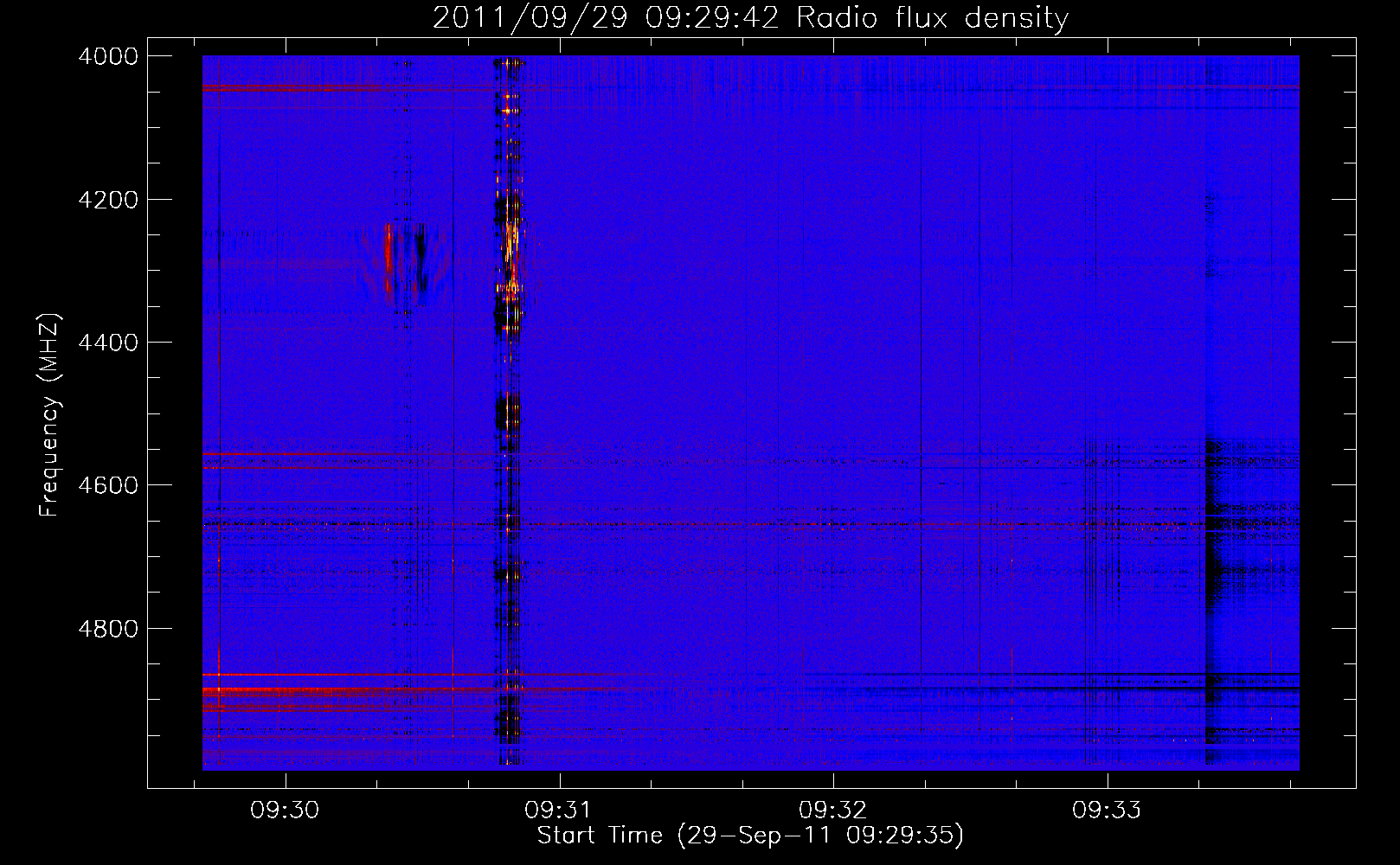Select the "Frequency (MHZ)" y-axis label
Viewport: 1400px width, 865px height.
tap(50, 415)
